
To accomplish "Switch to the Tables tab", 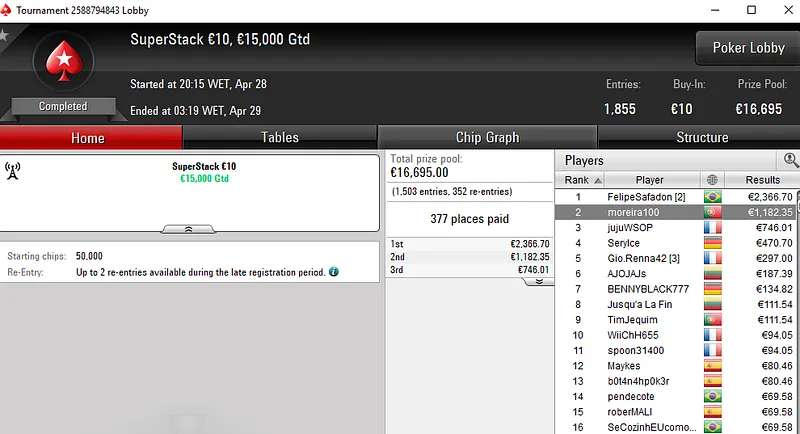I will 280,137.
